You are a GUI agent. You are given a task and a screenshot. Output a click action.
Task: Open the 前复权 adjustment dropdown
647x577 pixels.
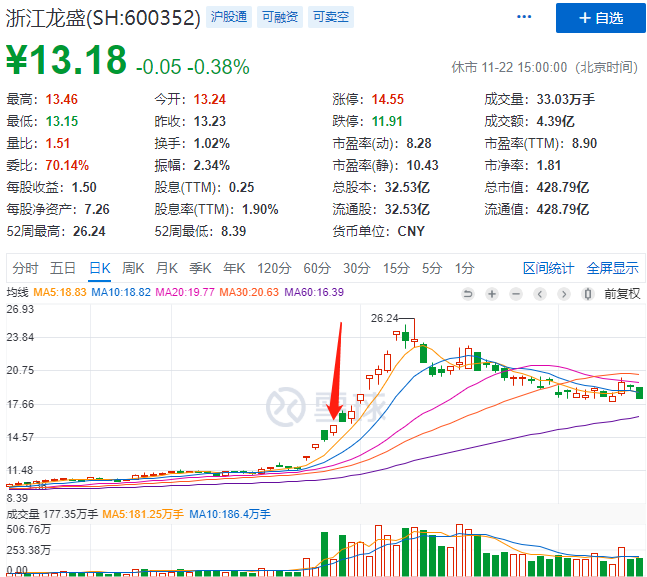622,294
